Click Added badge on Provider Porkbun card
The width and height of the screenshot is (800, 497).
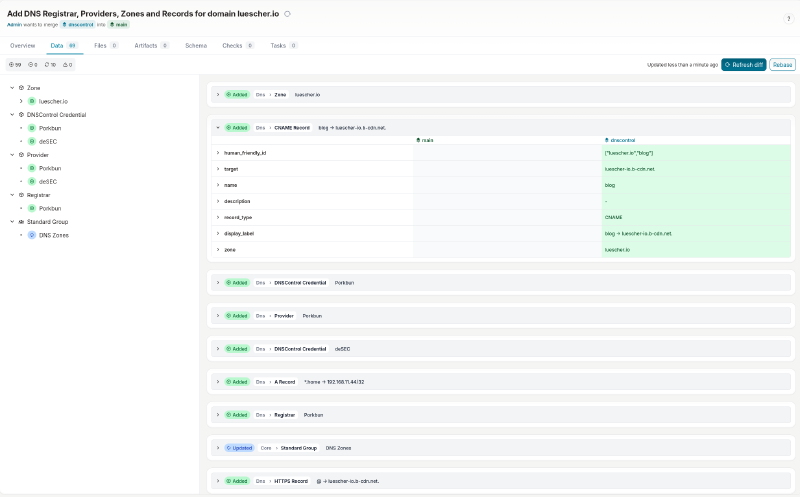coord(237,316)
